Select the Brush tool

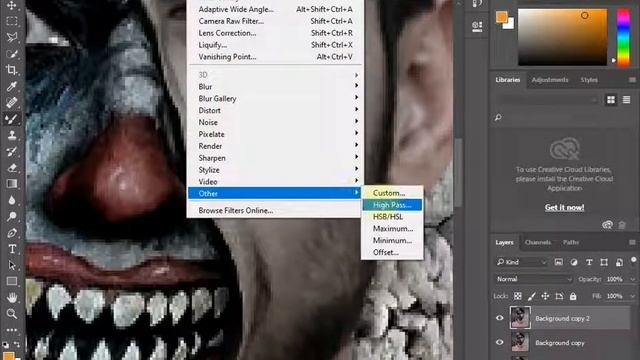(11, 119)
